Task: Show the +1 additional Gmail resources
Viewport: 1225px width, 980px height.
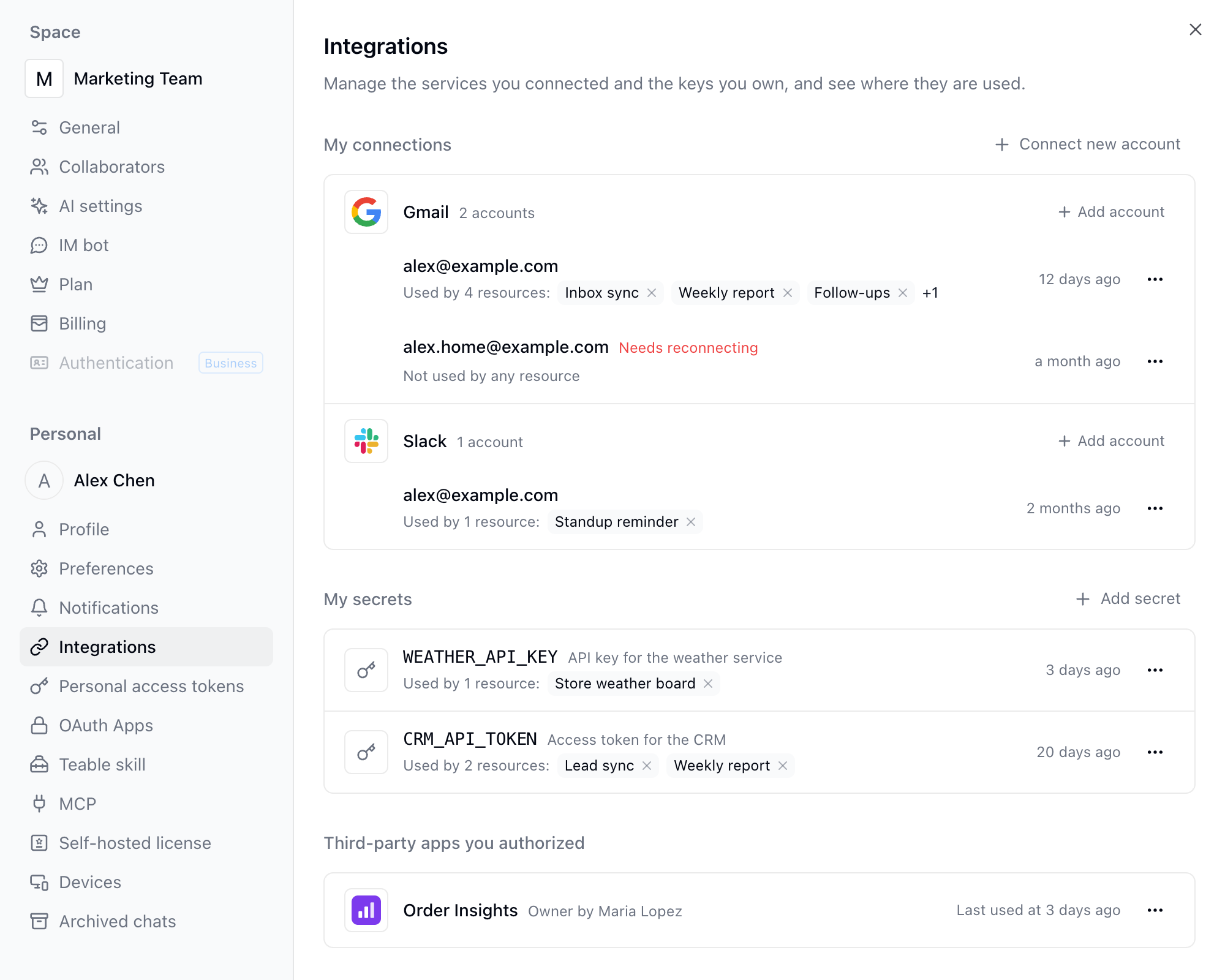Action: [930, 293]
